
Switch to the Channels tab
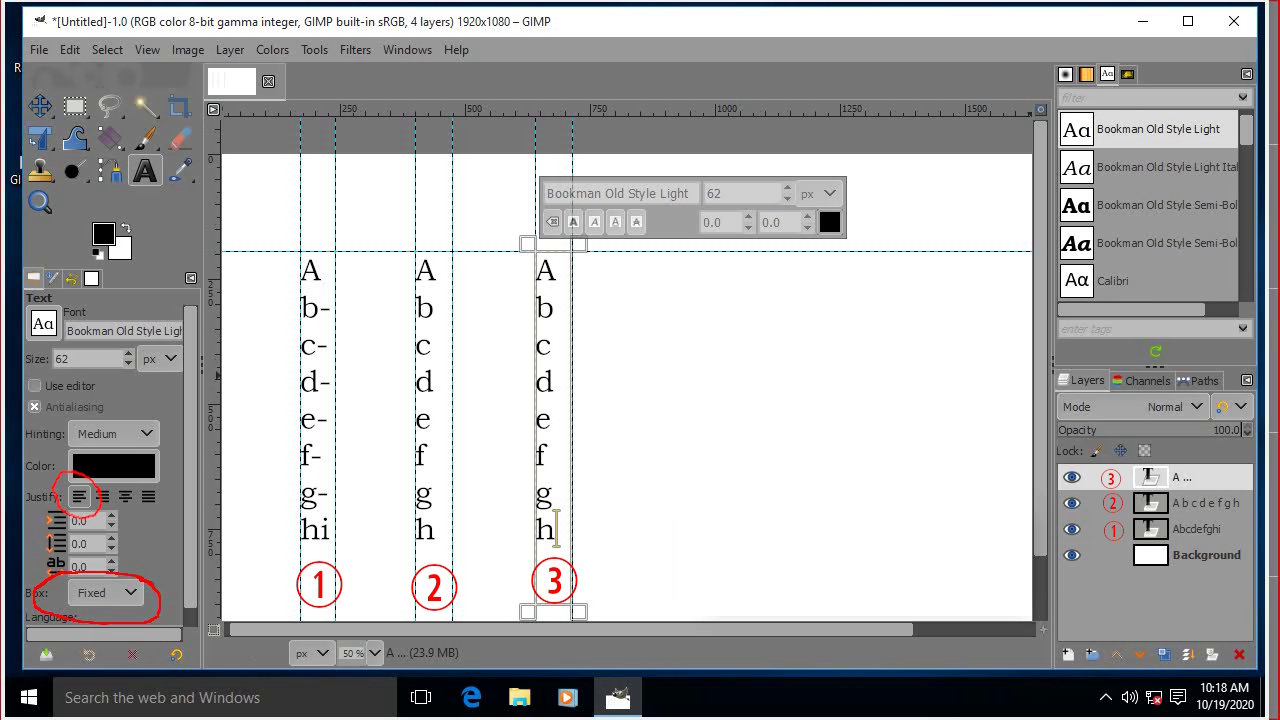1140,381
